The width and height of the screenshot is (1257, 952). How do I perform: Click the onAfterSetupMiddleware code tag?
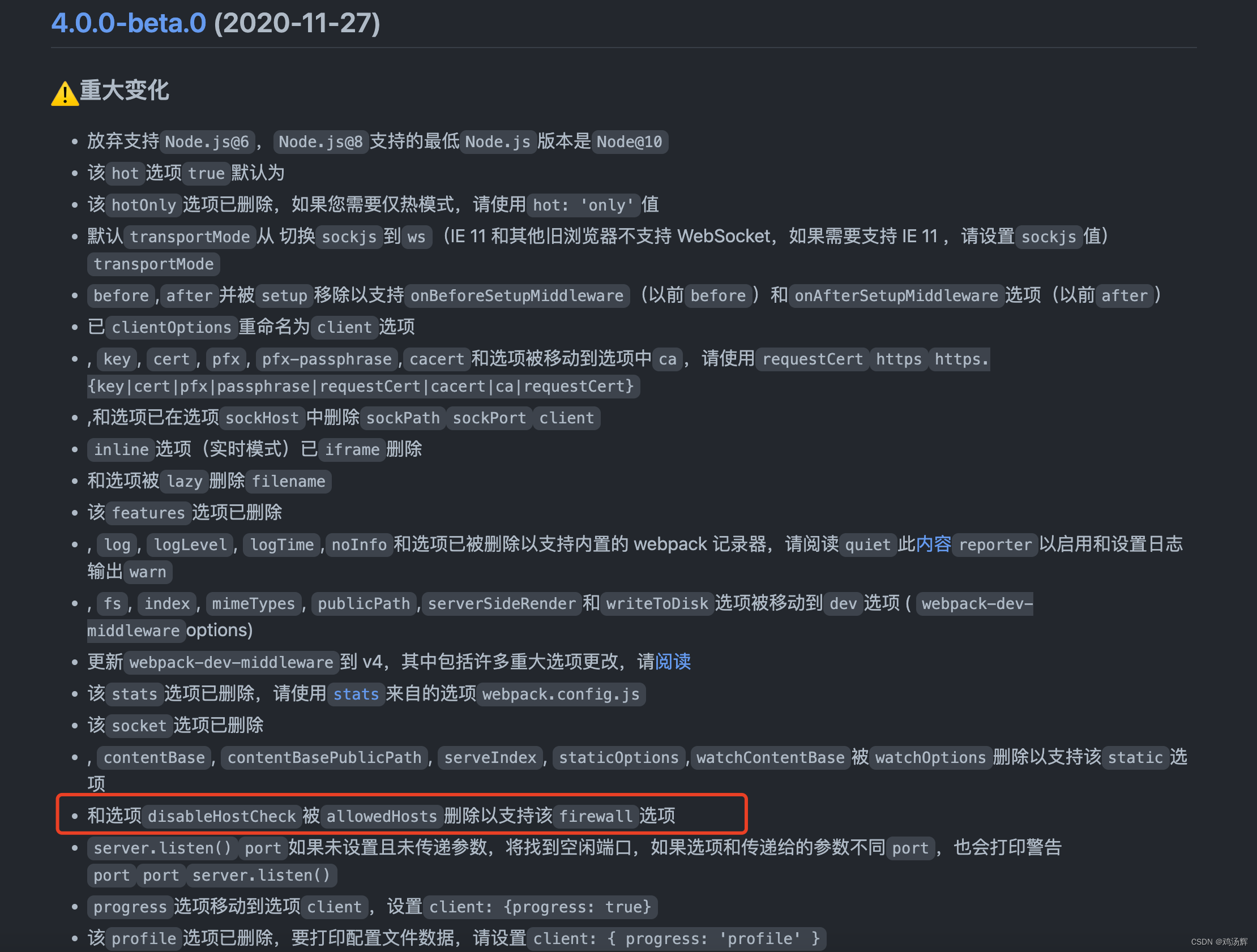[896, 296]
